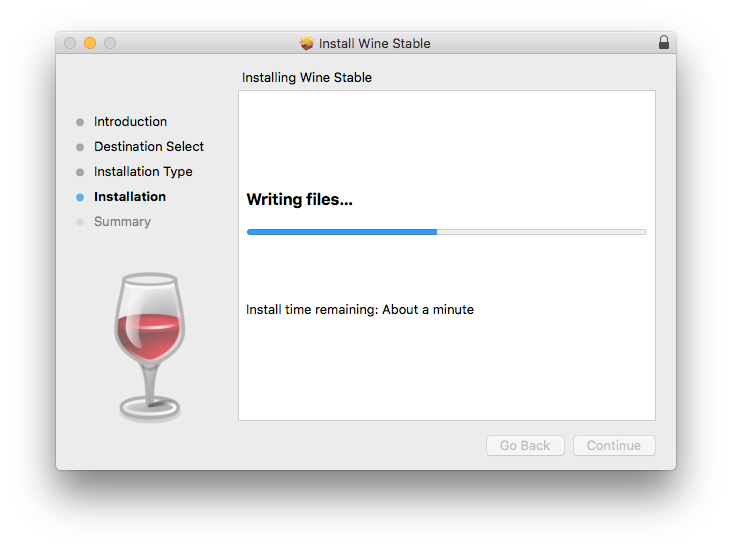Click the package icon beside the window title
The width and height of the screenshot is (732, 550).
[306, 43]
